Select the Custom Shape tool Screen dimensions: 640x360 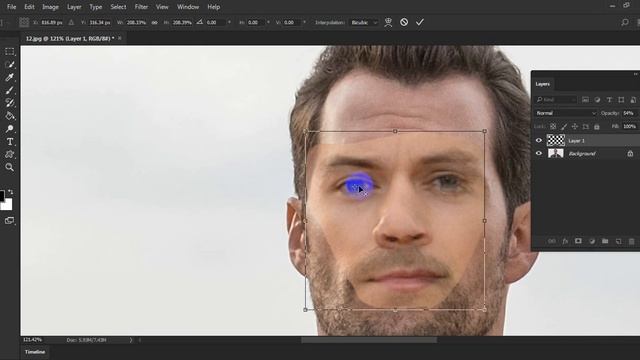click(x=9, y=154)
